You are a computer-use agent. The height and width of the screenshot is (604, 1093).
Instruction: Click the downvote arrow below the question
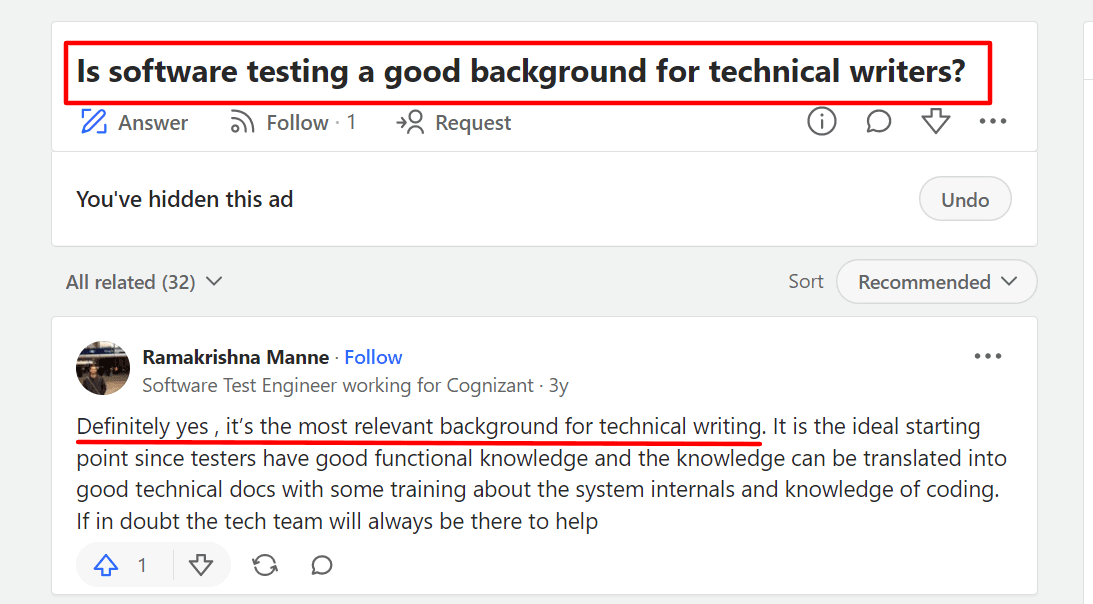pyautogui.click(x=935, y=121)
